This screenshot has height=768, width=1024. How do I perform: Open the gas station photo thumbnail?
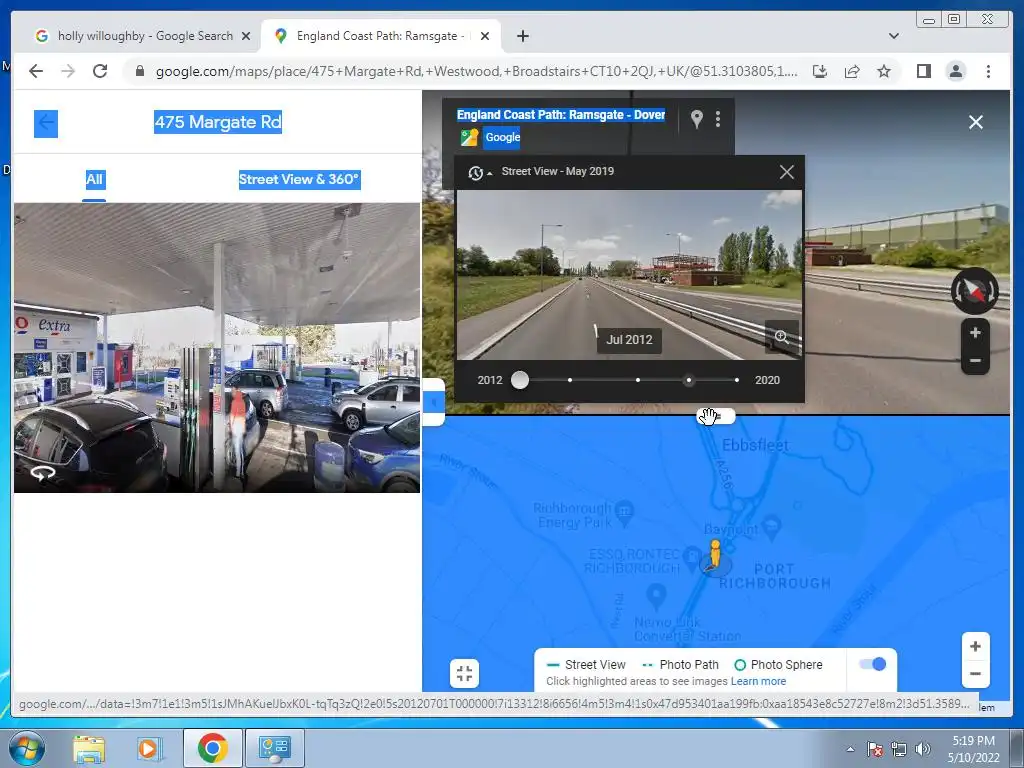click(217, 347)
